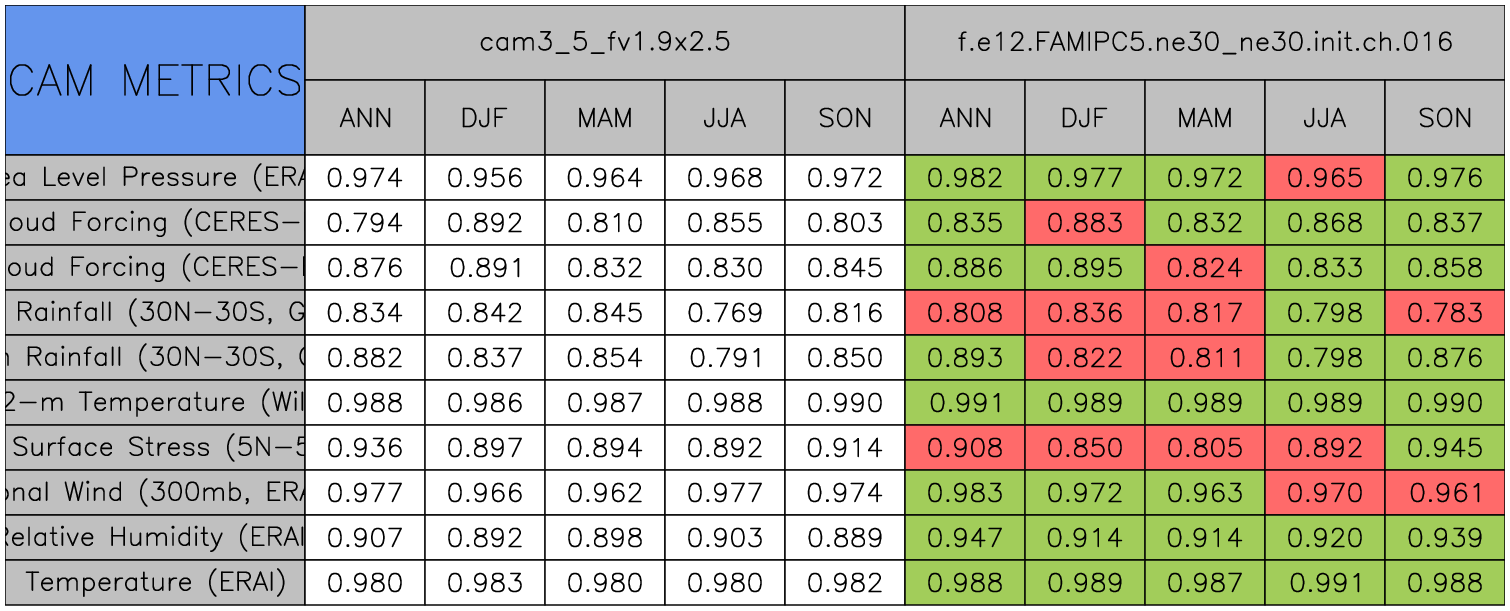Click the white 0.794 cell
Viewport: 1510px width, 611px height.
coord(365,223)
